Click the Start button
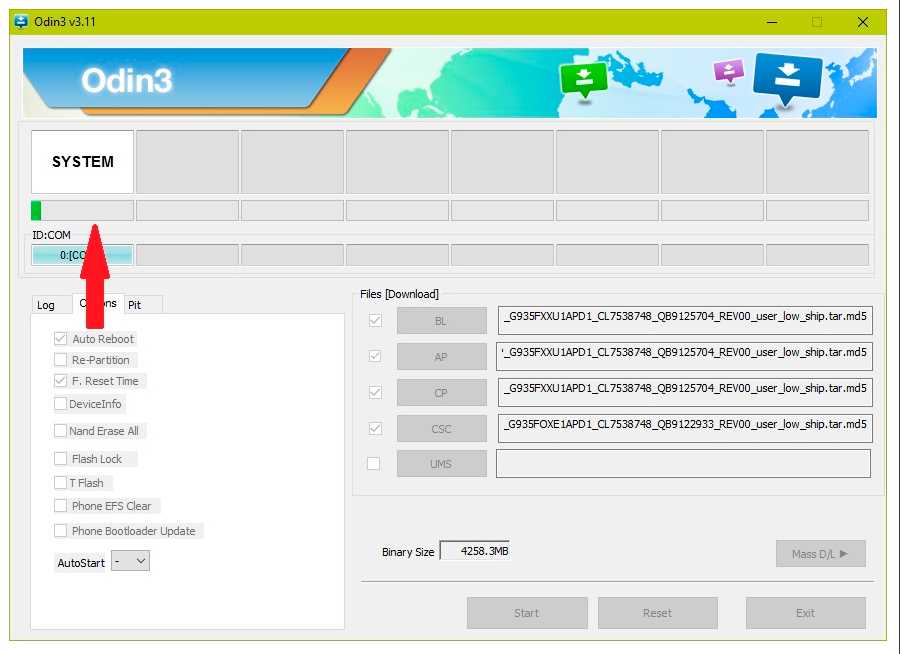Image resolution: width=900 pixels, height=654 pixels. coord(527,613)
